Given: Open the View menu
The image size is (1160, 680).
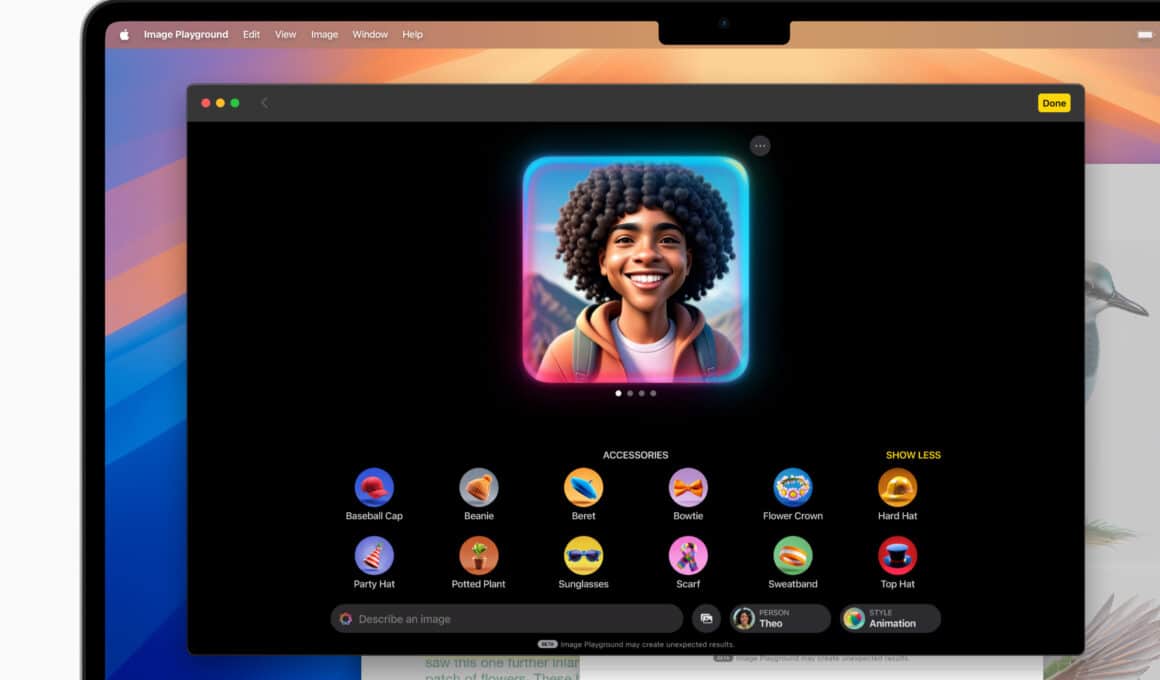Looking at the screenshot, I should 286,35.
